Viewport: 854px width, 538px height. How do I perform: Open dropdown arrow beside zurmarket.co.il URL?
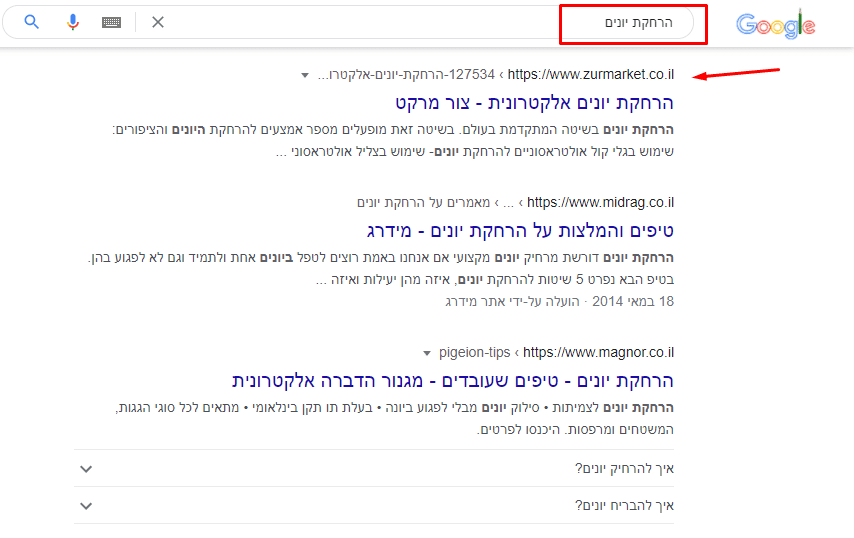click(305, 75)
